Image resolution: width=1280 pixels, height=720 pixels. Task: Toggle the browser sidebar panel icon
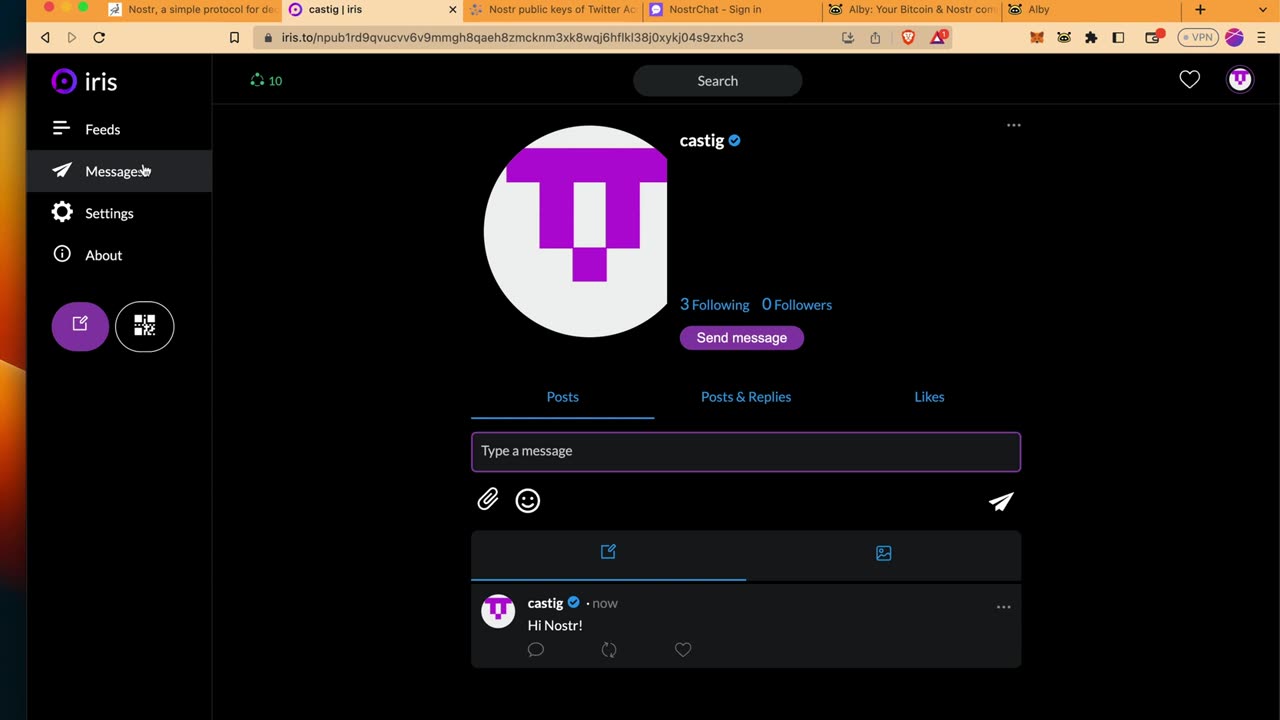pyautogui.click(x=1118, y=37)
